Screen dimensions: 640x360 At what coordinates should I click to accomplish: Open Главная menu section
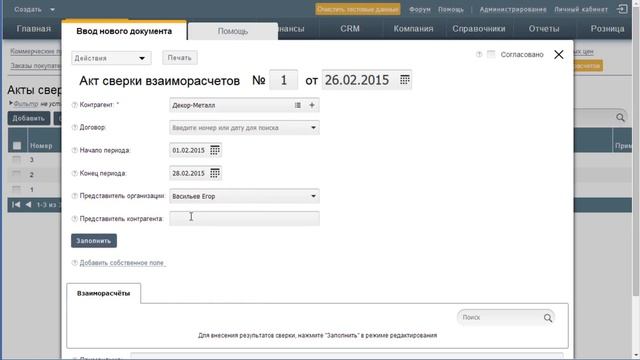(33, 29)
